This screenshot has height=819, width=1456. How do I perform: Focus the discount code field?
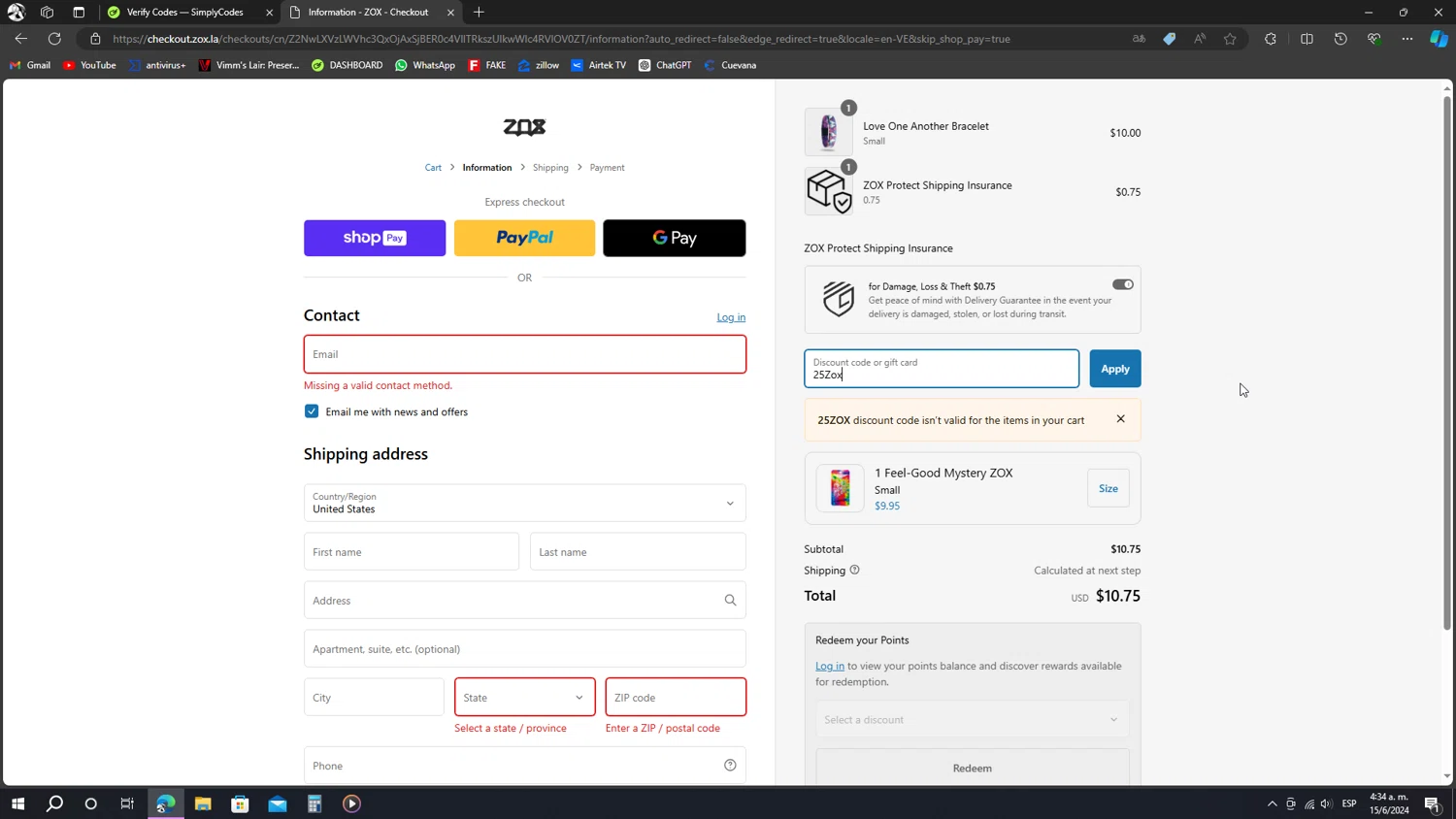click(x=941, y=369)
